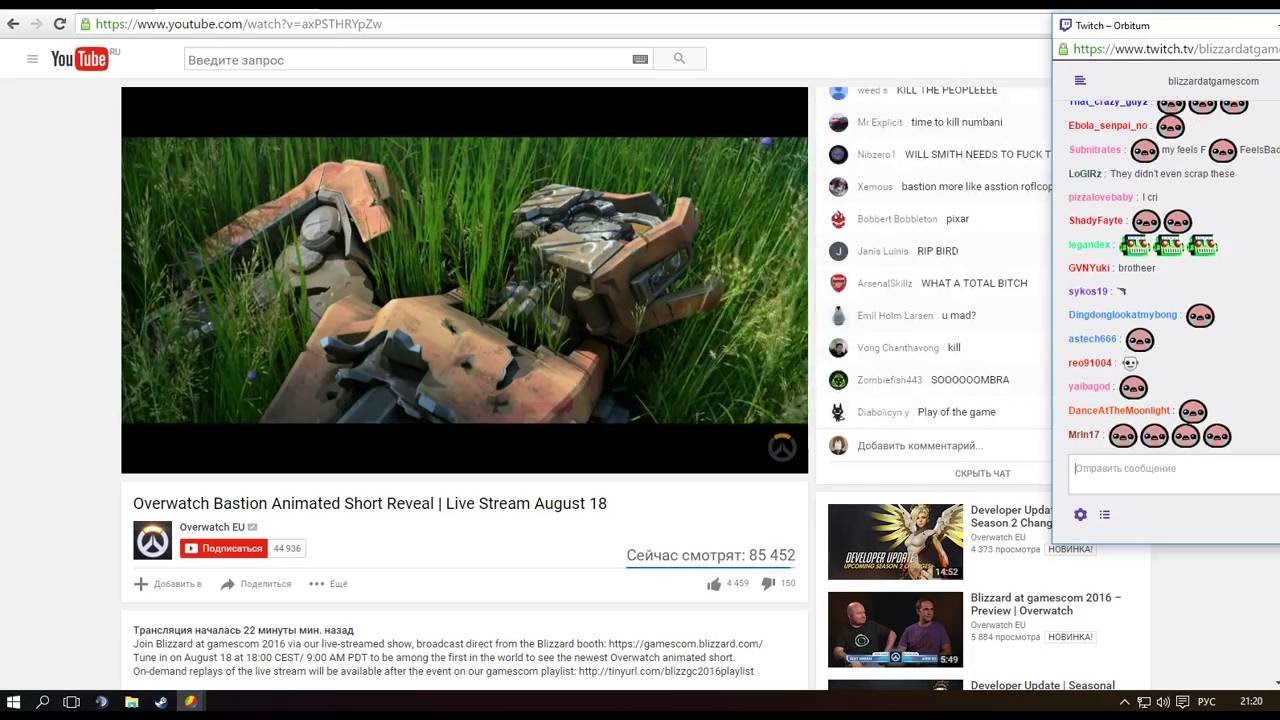Open the Ещё more actions menu
This screenshot has width=1280, height=720.
tap(328, 584)
